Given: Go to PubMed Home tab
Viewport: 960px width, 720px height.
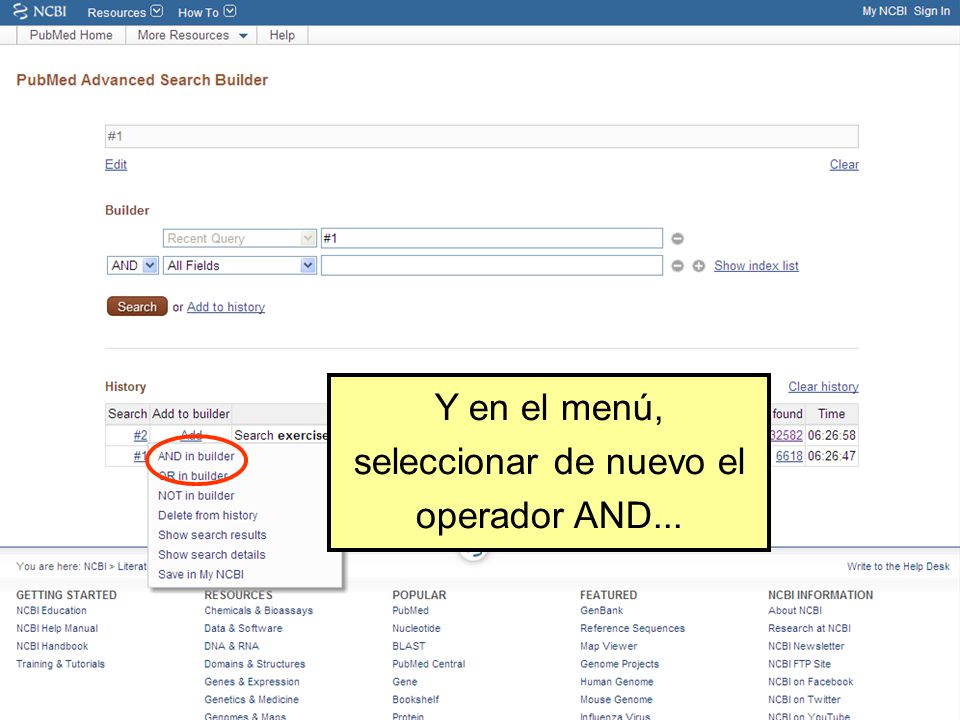Looking at the screenshot, I should click(x=71, y=36).
